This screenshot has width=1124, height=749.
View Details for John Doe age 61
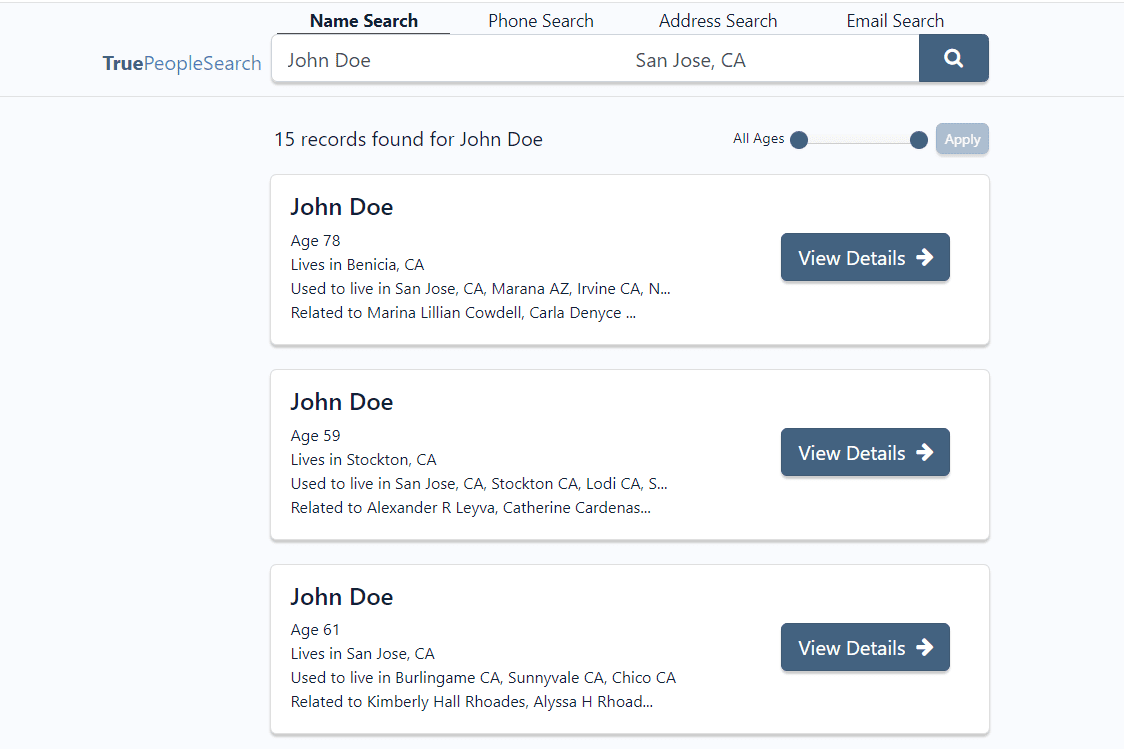[x=865, y=648]
